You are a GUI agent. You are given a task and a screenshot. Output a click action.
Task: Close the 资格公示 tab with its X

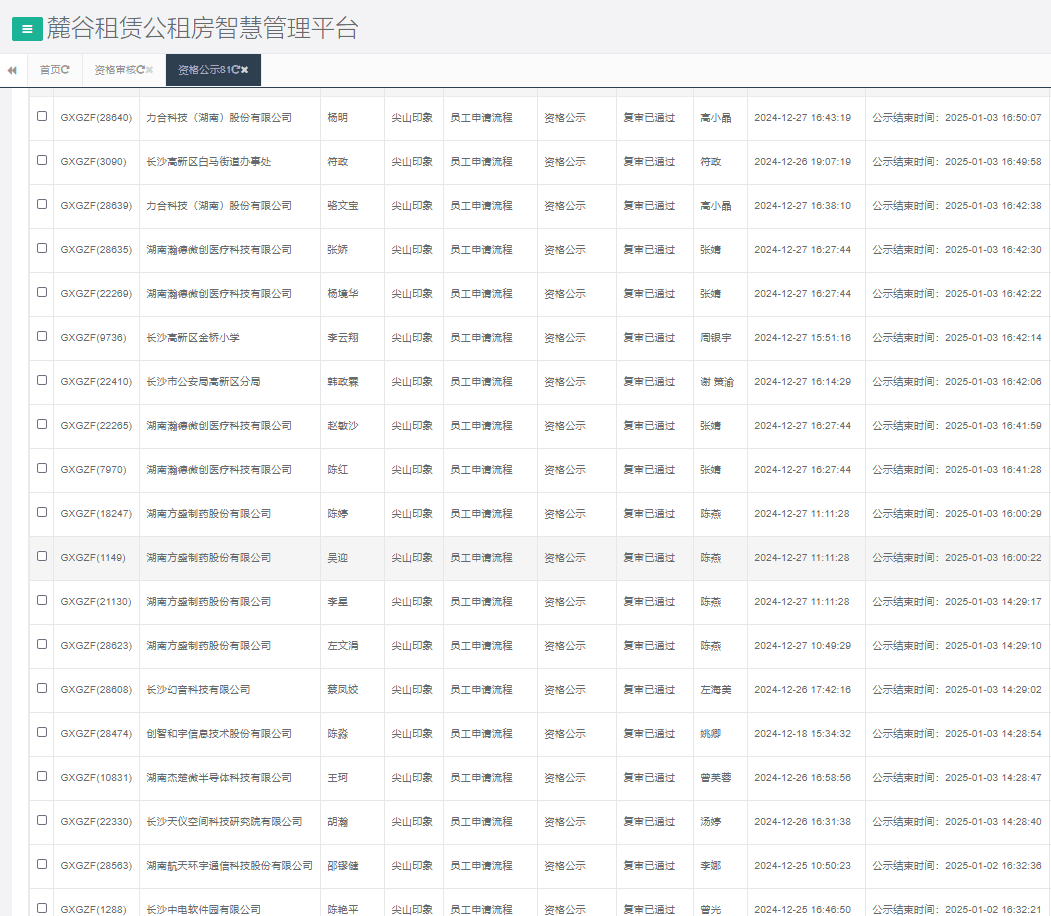245,70
